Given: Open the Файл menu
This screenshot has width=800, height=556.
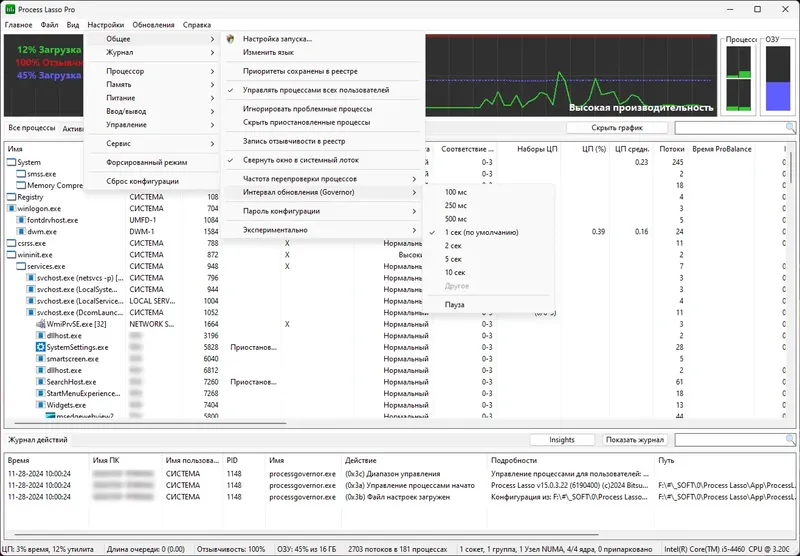Looking at the screenshot, I should coord(49,24).
